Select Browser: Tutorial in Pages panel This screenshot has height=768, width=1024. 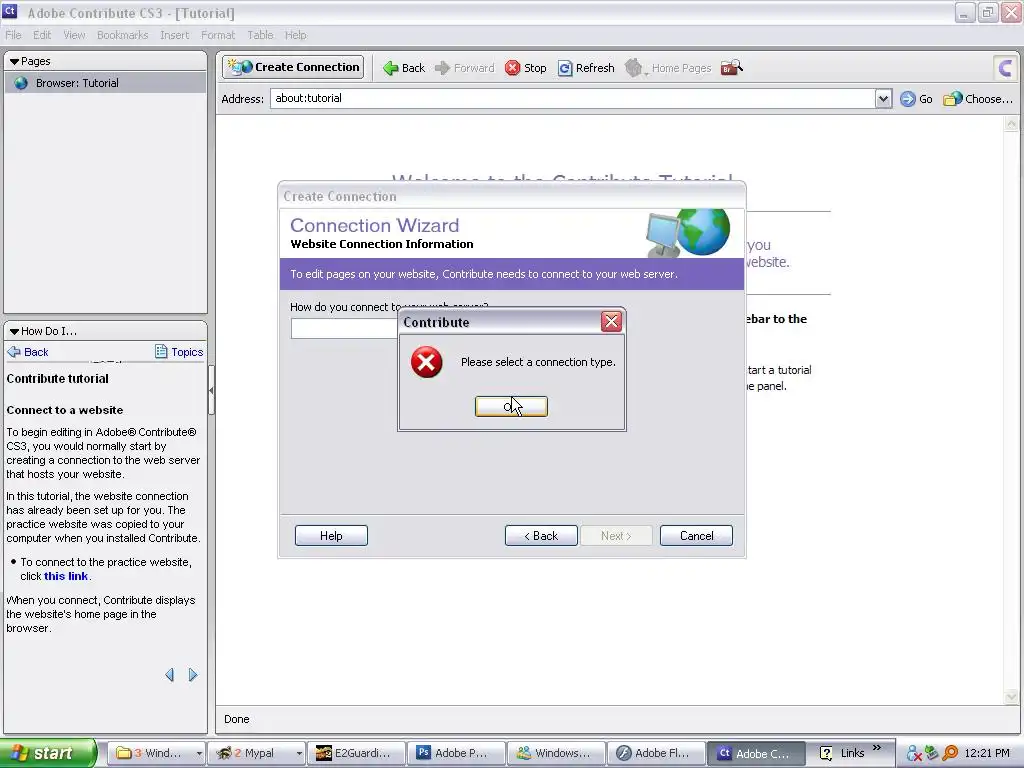pyautogui.click(x=105, y=83)
